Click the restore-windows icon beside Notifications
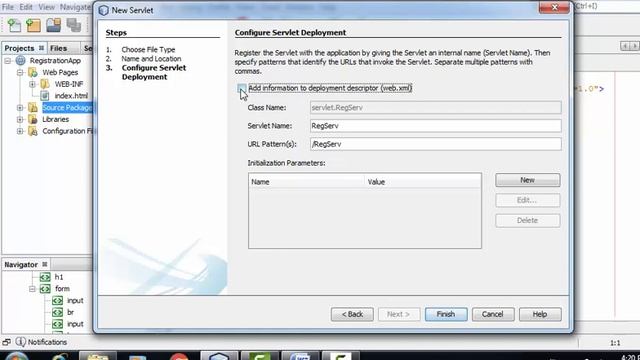Image resolution: width=640 pixels, height=360 pixels. point(6,342)
